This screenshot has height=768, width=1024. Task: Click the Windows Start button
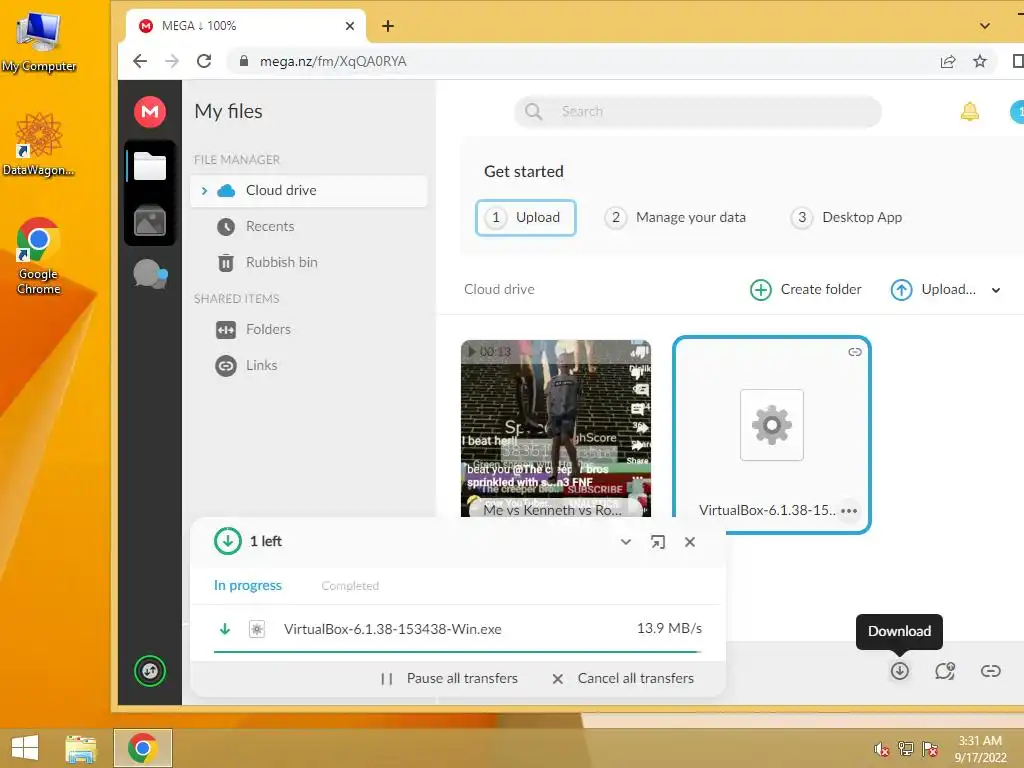click(25, 748)
